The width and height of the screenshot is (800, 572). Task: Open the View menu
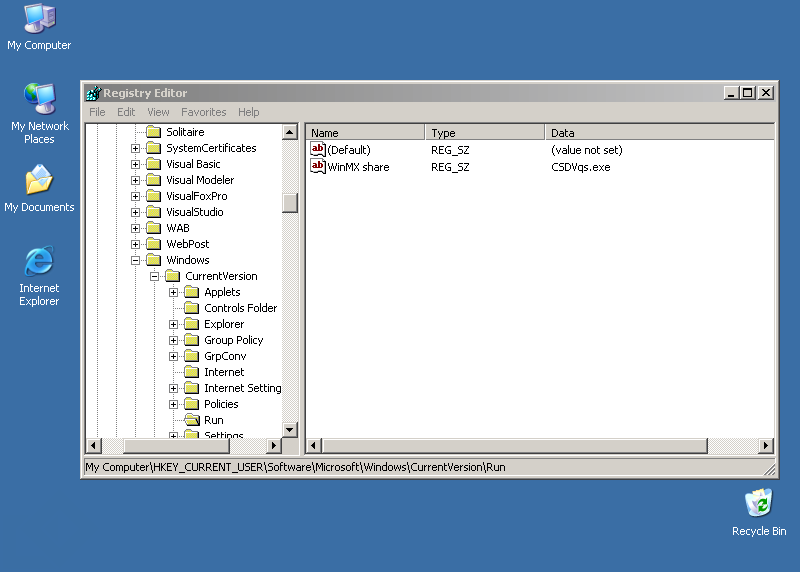158,112
